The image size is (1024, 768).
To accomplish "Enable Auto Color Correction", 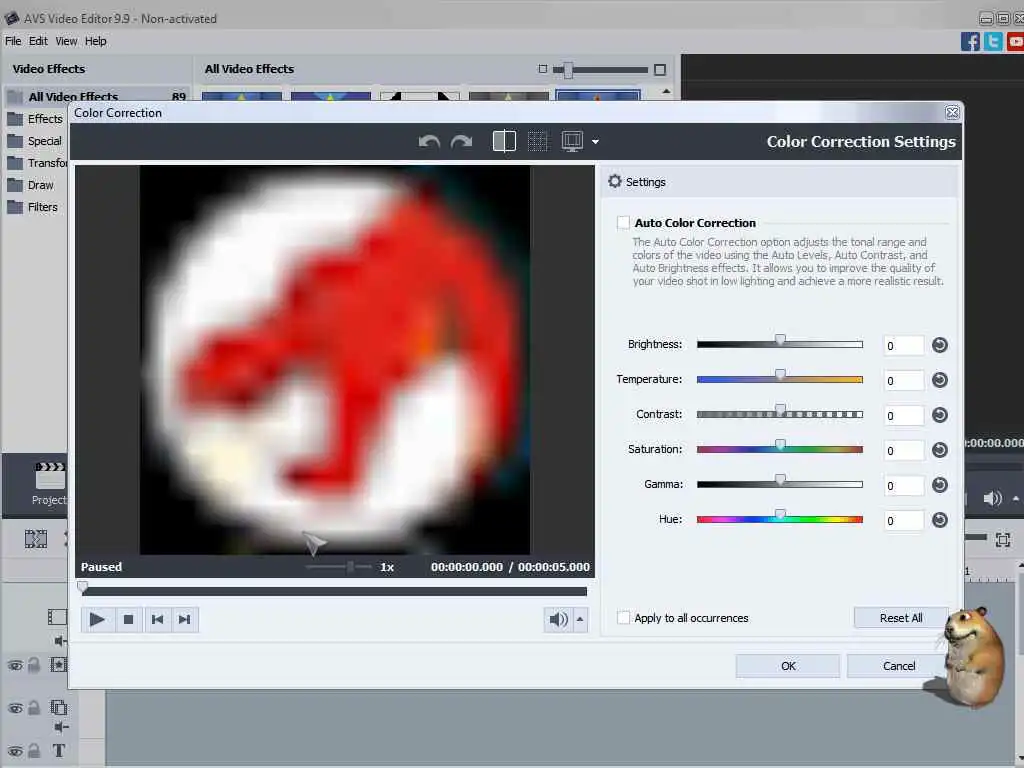I will click(623, 223).
